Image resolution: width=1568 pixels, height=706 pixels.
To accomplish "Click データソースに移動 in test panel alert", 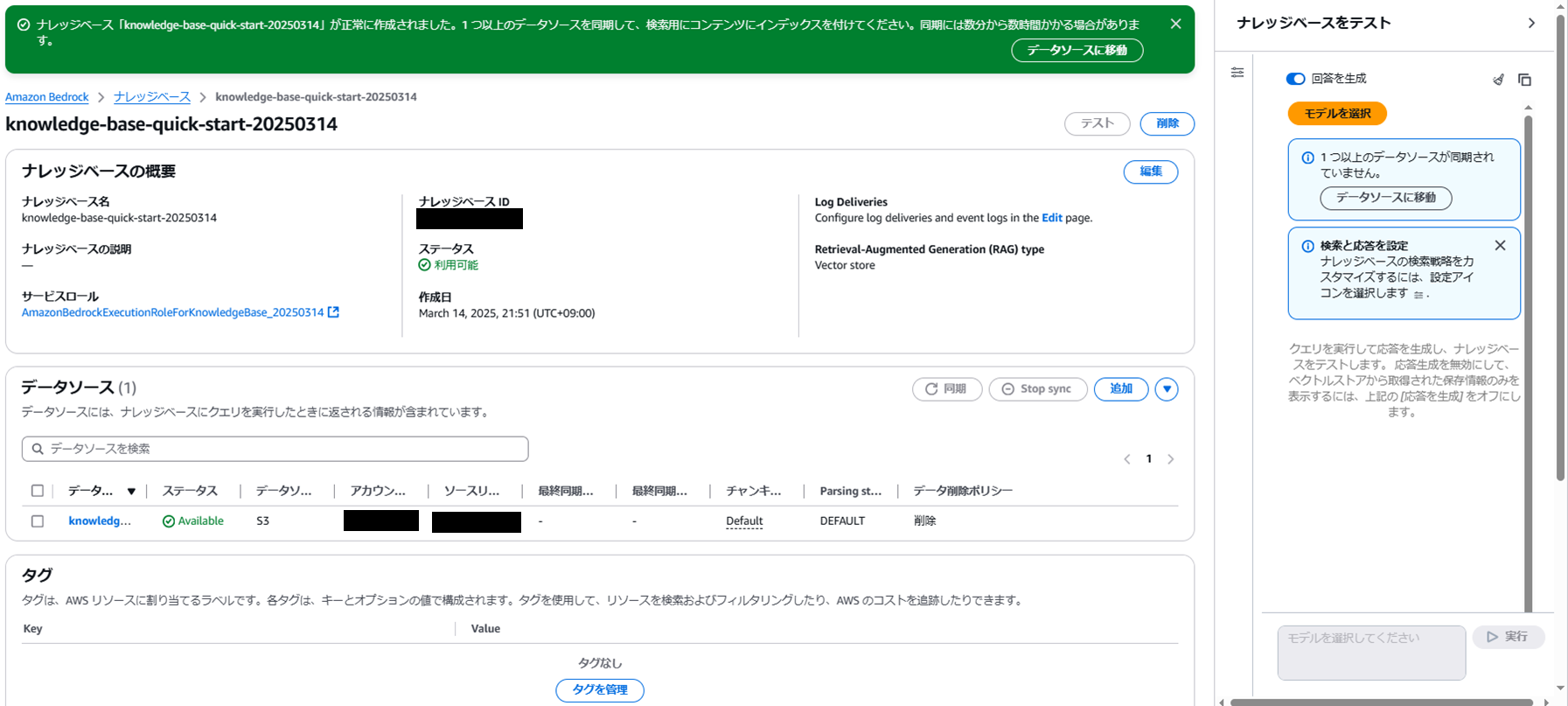I will pyautogui.click(x=1386, y=198).
